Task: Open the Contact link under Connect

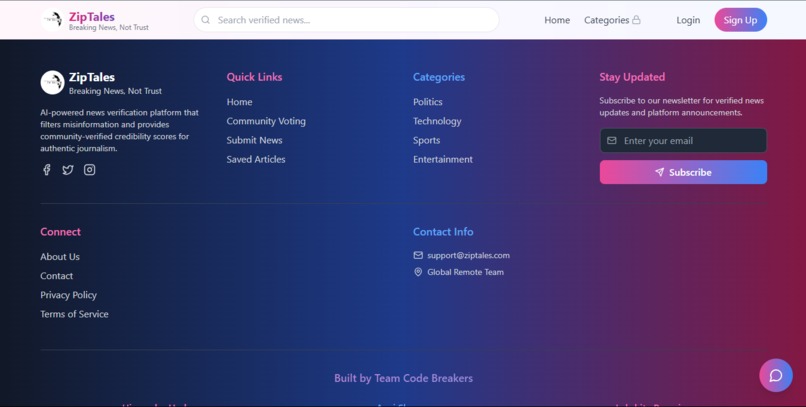Action: 57,276
